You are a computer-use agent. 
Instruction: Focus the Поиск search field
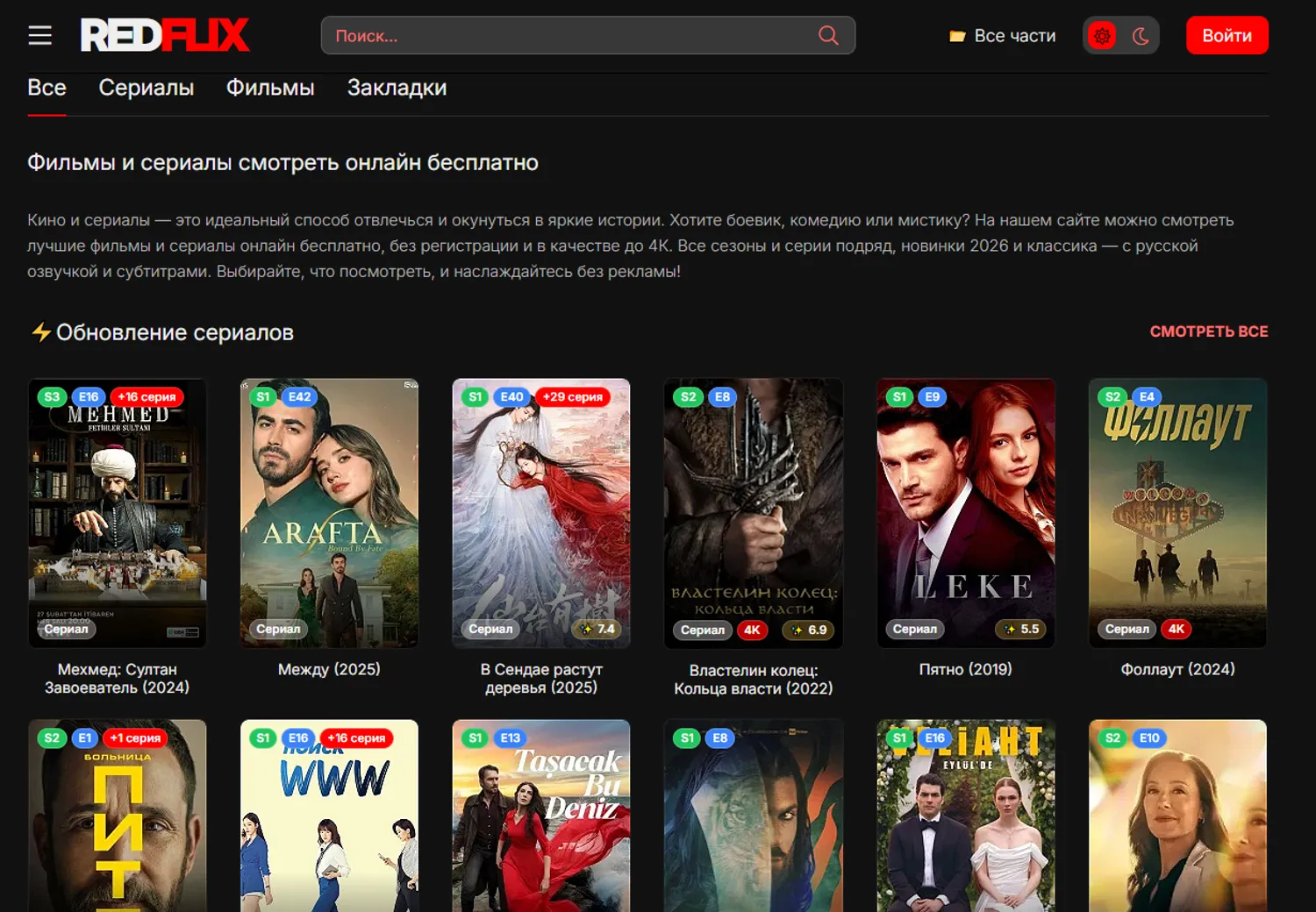pos(588,35)
